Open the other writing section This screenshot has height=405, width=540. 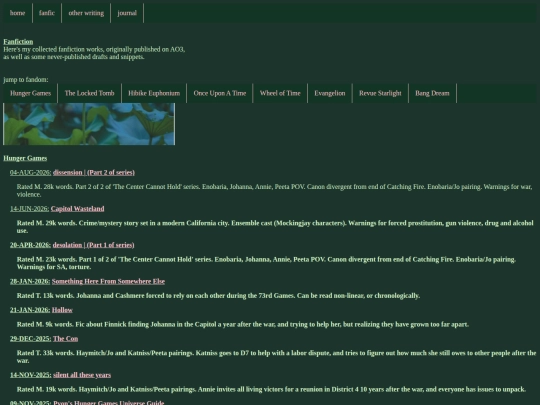click(x=86, y=13)
